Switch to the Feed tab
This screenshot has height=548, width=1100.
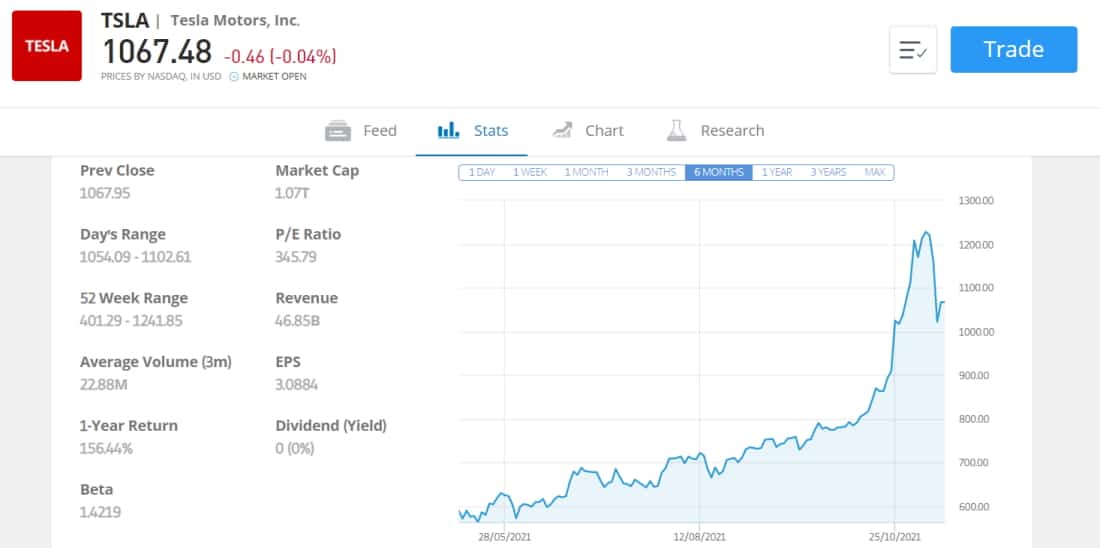pos(361,131)
